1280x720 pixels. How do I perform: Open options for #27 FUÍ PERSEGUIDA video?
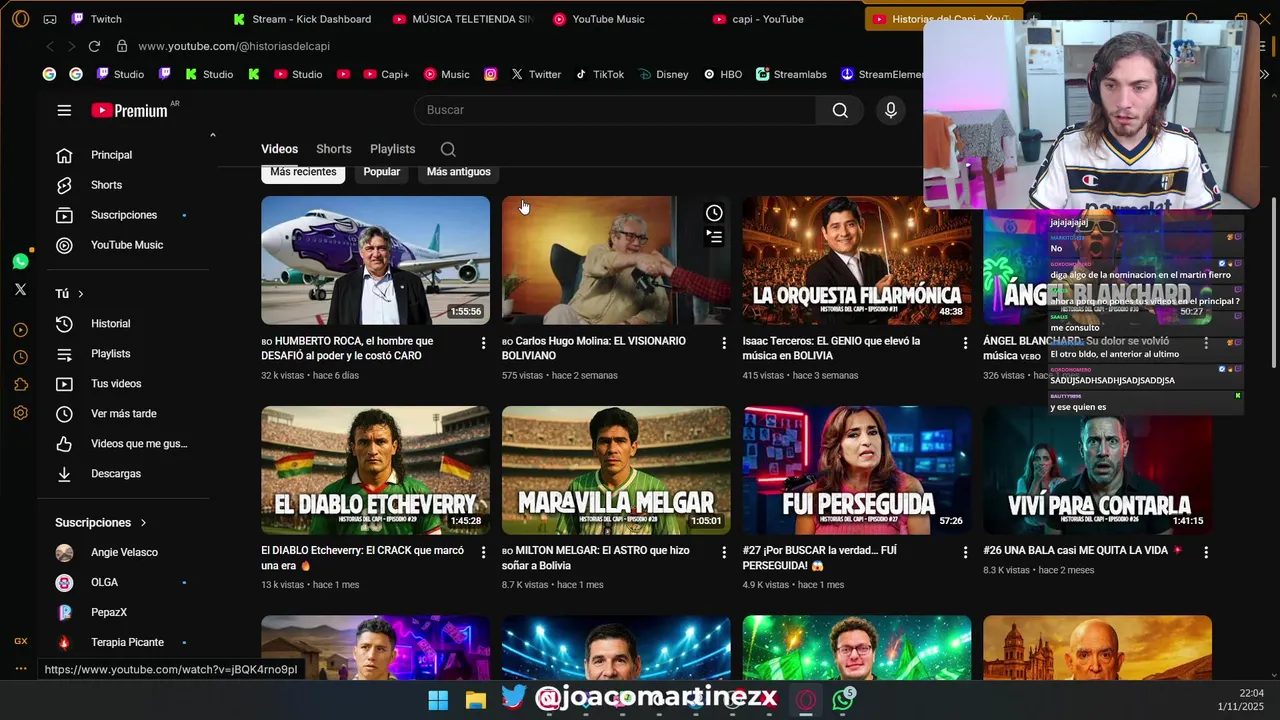pyautogui.click(x=965, y=552)
